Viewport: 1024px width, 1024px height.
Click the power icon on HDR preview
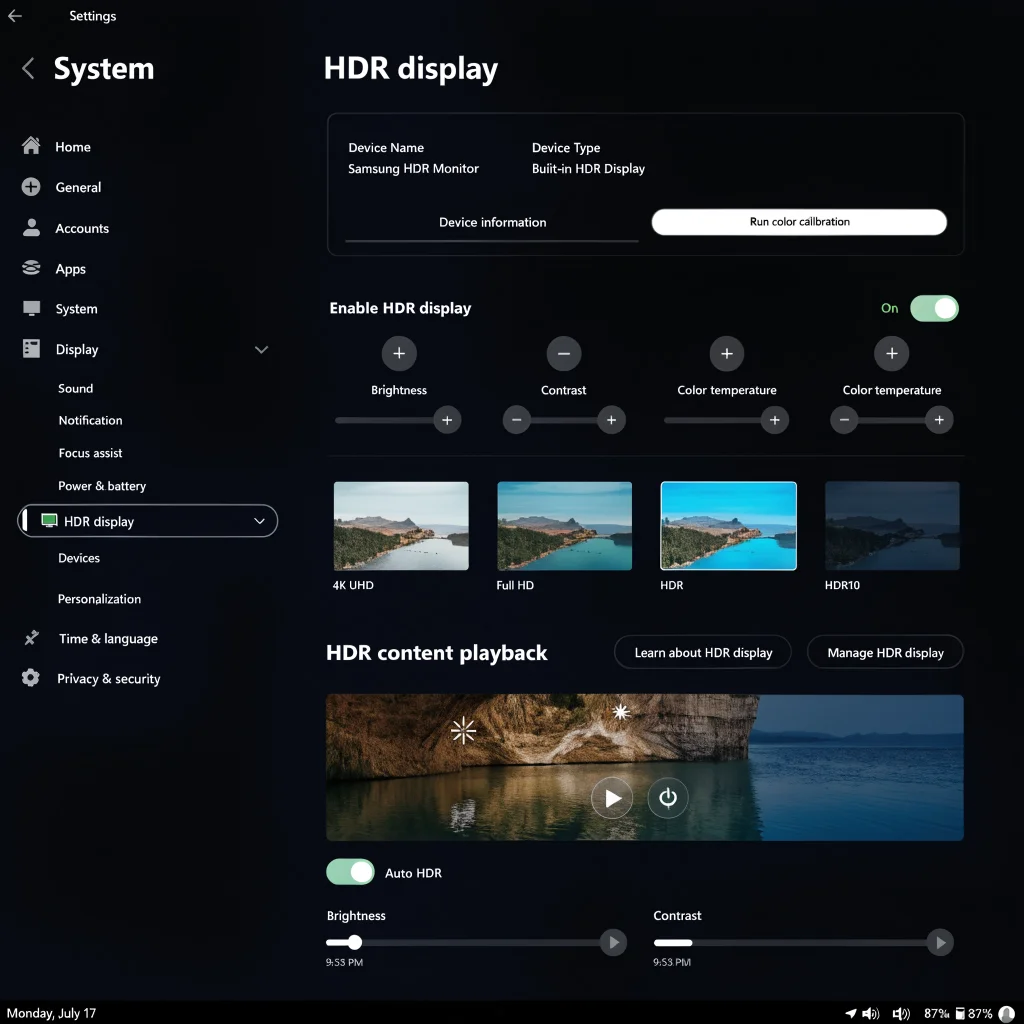(x=667, y=798)
